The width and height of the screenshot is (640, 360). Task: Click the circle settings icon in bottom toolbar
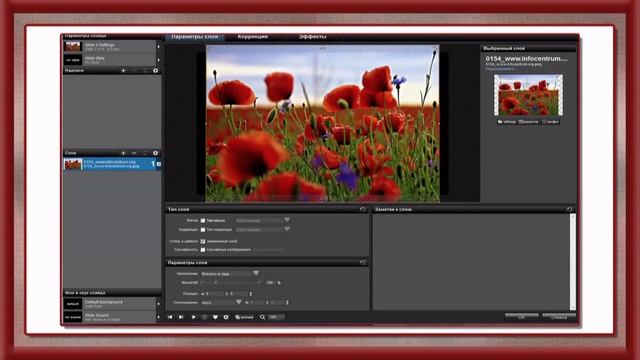pyautogui.click(x=226, y=317)
